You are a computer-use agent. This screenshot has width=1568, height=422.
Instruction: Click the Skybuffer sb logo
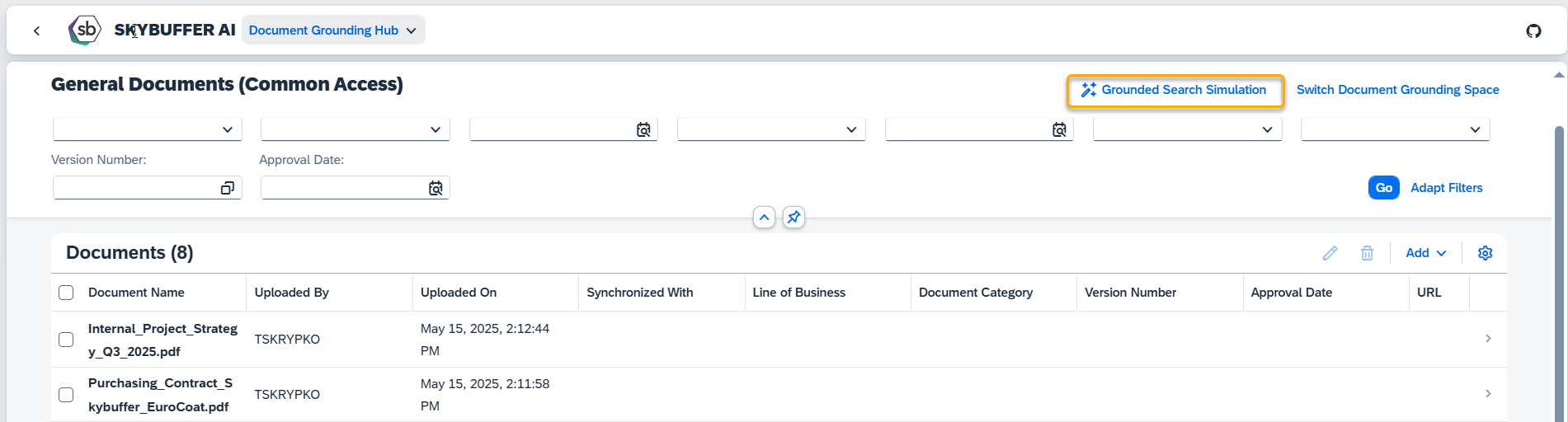(84, 30)
